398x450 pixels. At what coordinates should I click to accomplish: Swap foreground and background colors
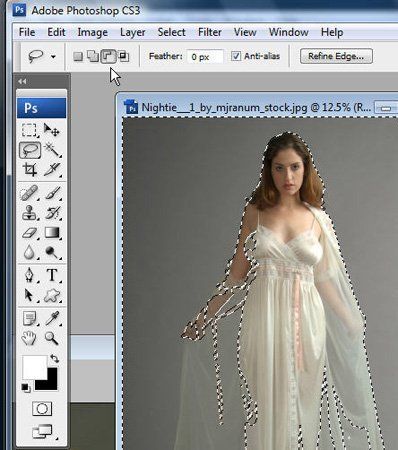[x=54, y=359]
